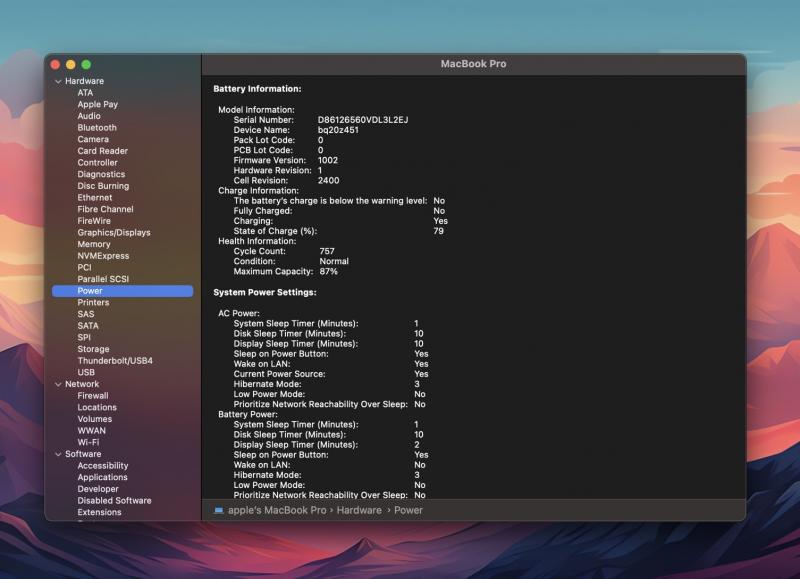Screen dimensions: 800x579
Task: Select FireWire in the sidebar
Action: (94, 221)
